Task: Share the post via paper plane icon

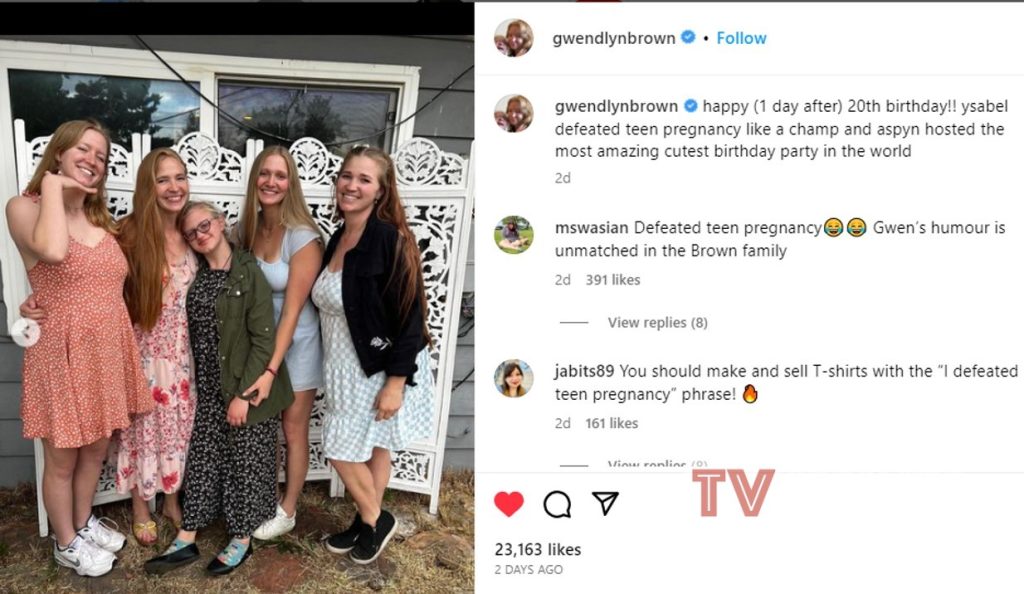Action: [605, 503]
